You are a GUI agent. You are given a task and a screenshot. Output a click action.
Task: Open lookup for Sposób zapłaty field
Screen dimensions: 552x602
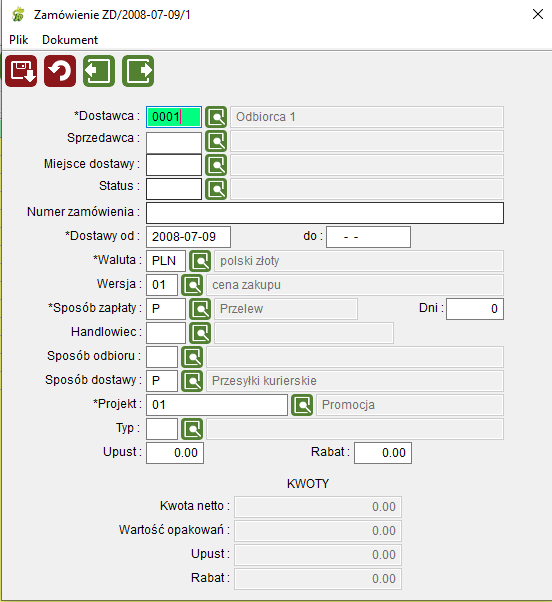(x=200, y=309)
